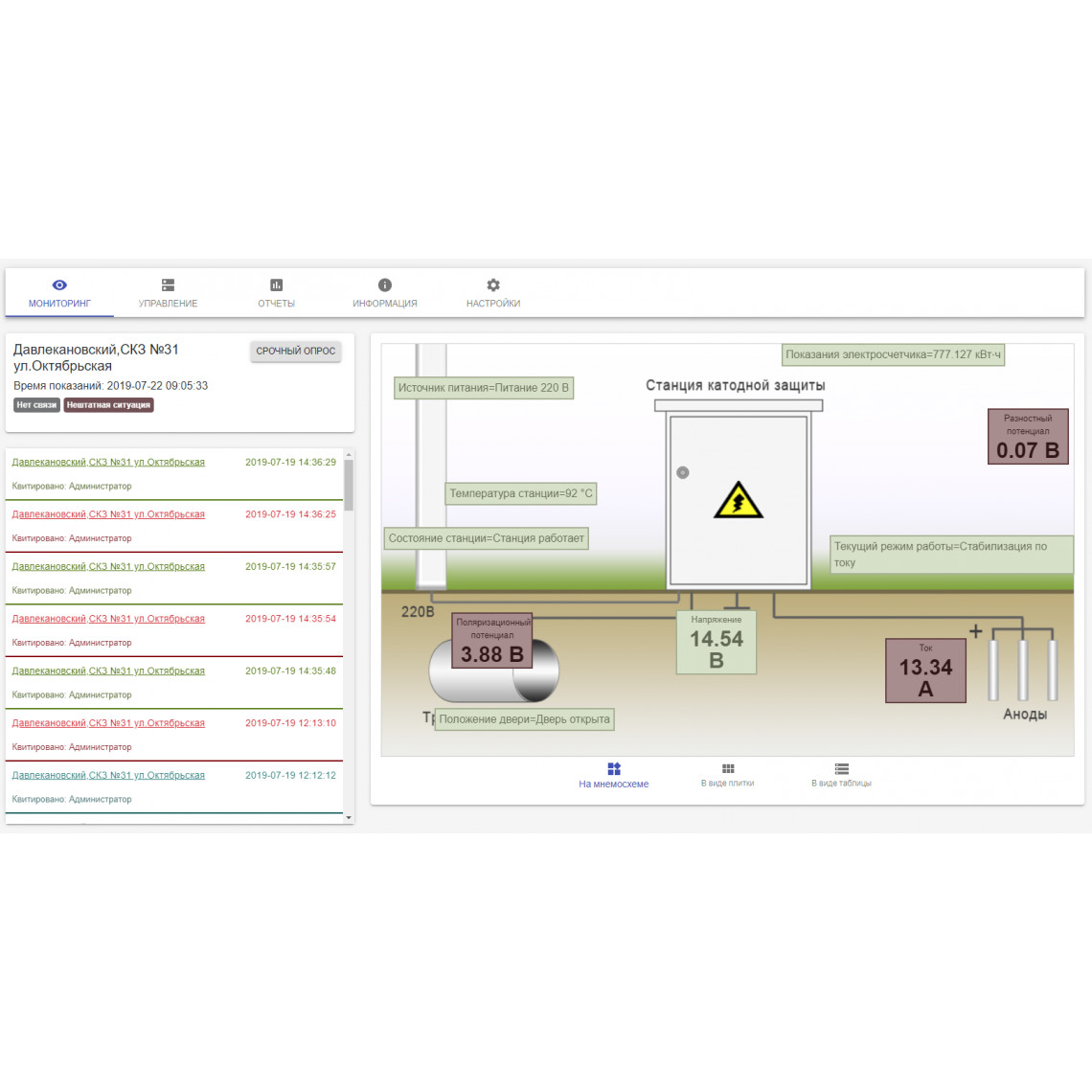
Task: Switch to the В виде таблицы list icon
Action: (841, 769)
